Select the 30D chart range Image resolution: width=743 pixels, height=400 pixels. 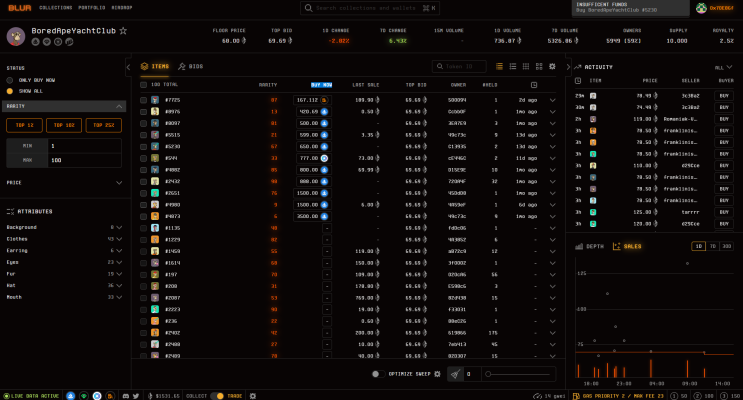click(726, 246)
